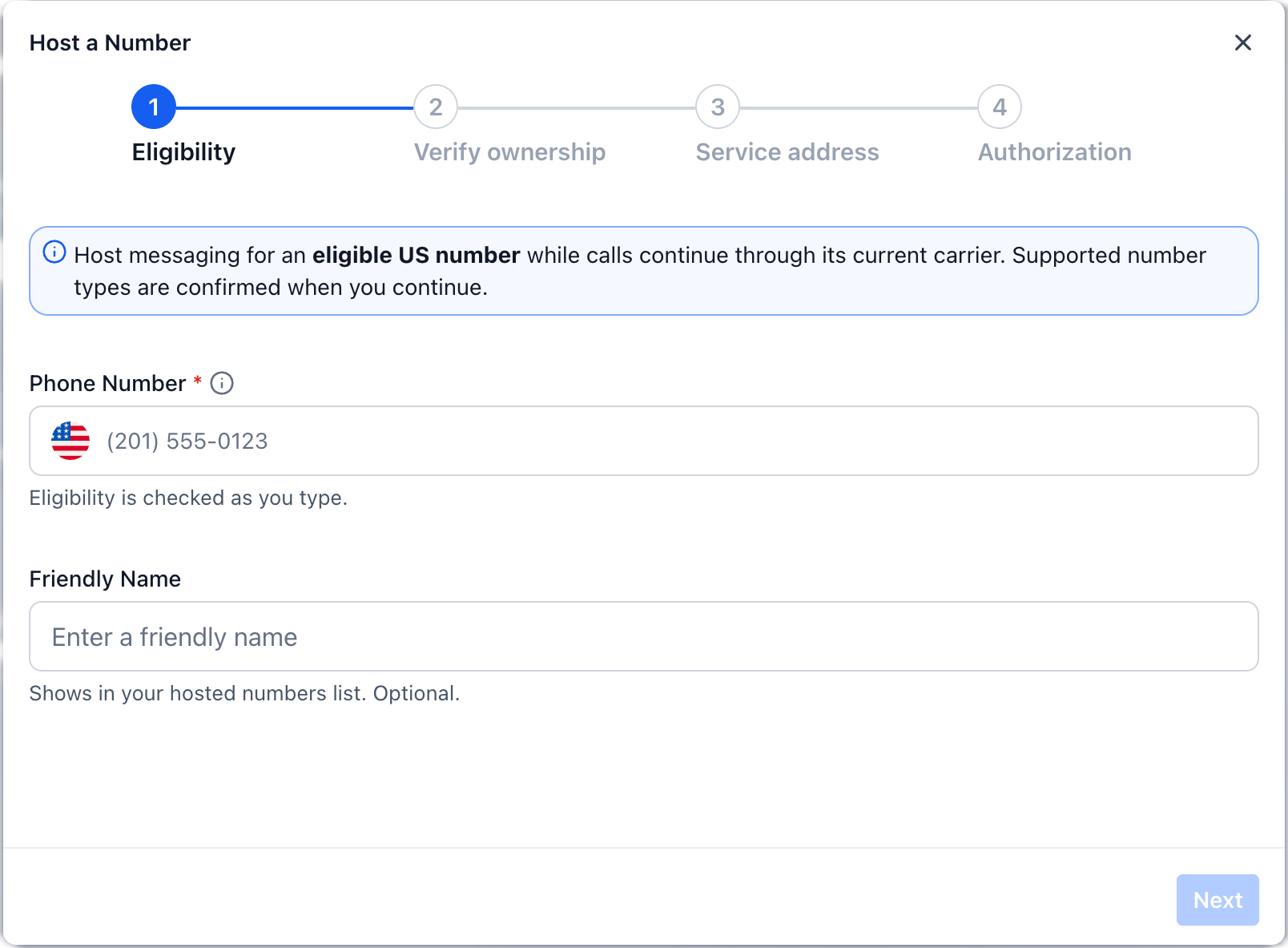Screen dimensions: 1288x948
Task: Click the Next button
Action: (1218, 900)
